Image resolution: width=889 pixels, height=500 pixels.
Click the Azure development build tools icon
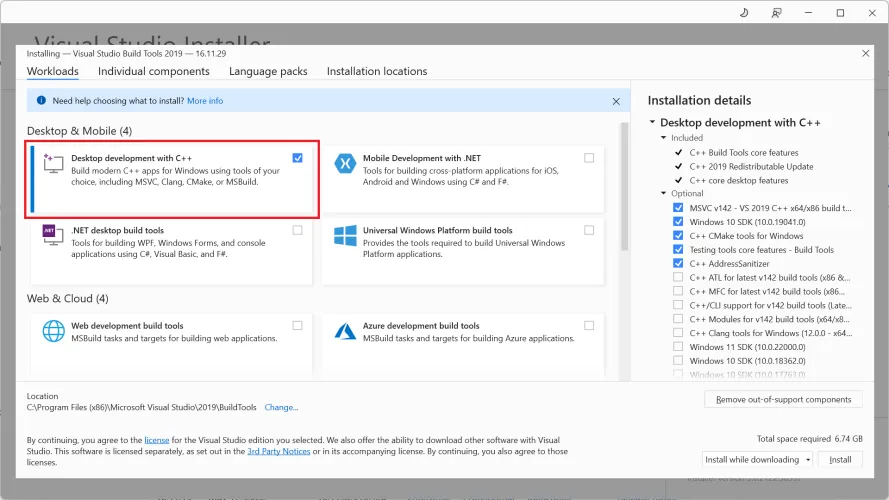point(345,331)
